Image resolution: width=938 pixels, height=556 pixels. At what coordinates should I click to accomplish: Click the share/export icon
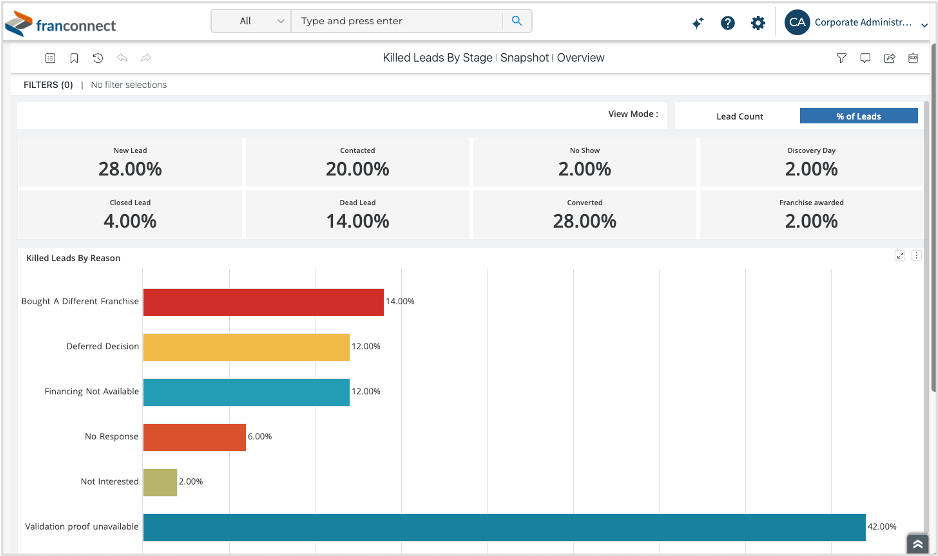pyautogui.click(x=889, y=58)
